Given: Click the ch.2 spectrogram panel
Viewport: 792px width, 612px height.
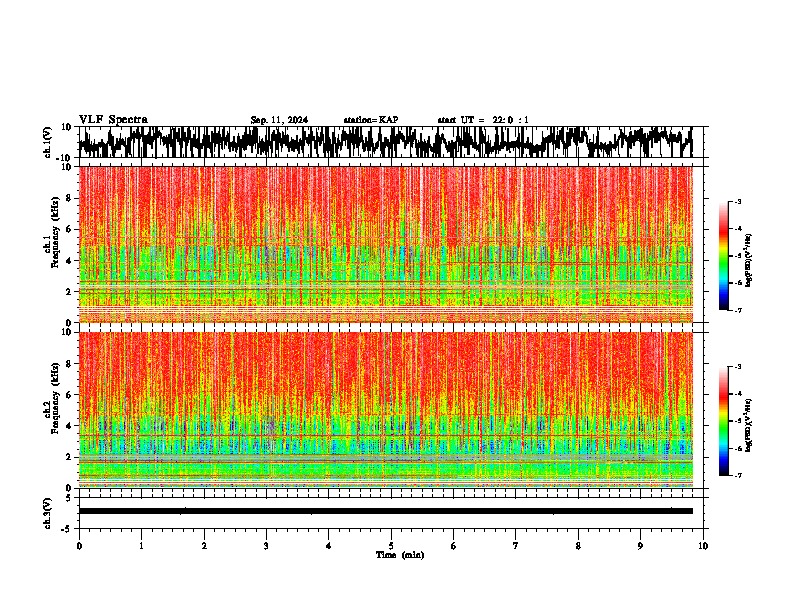Looking at the screenshot, I should [x=385, y=410].
